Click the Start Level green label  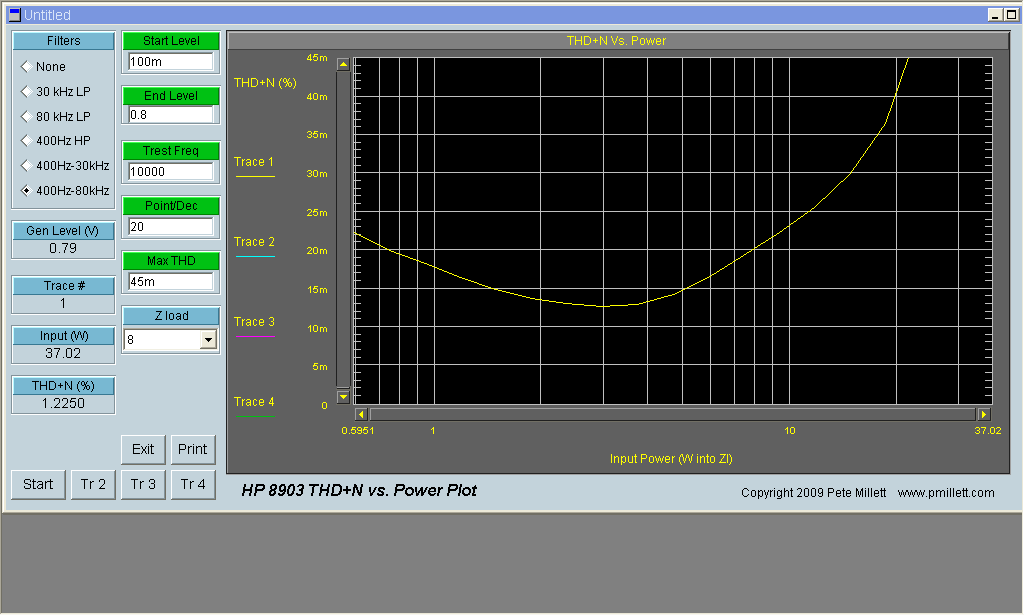pos(171,40)
